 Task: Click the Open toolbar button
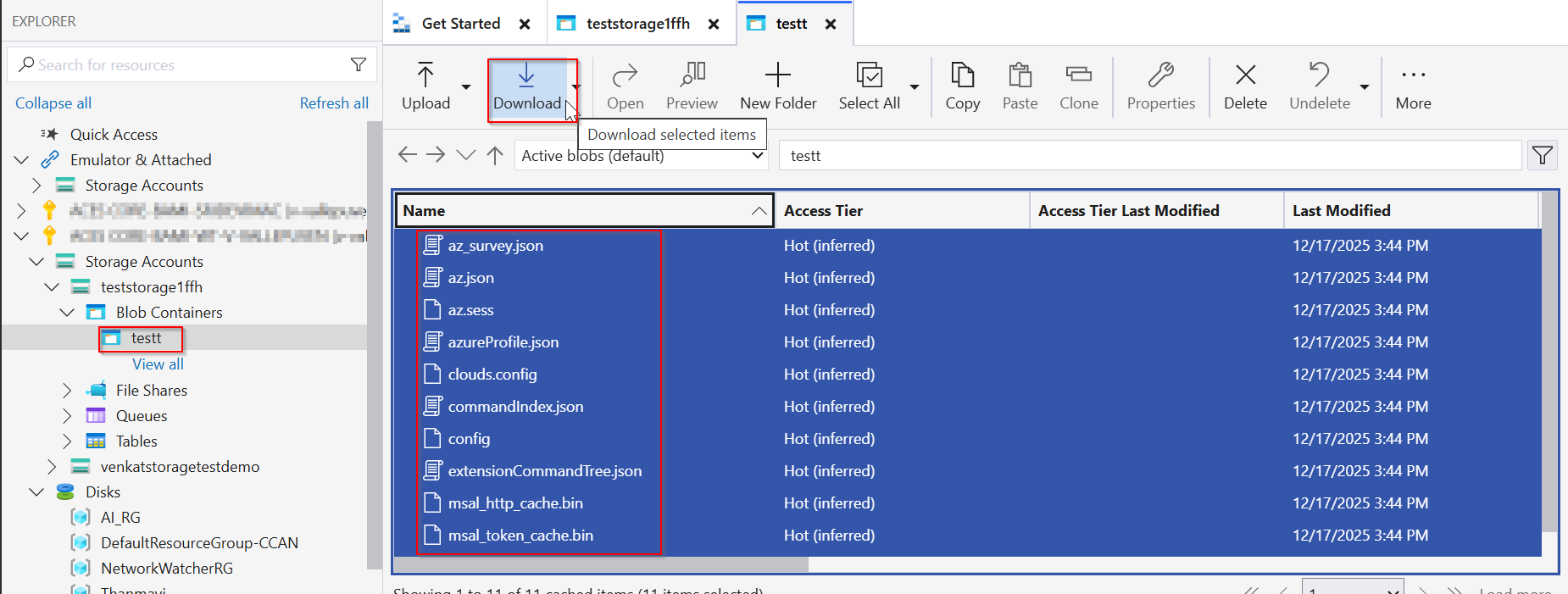(625, 86)
